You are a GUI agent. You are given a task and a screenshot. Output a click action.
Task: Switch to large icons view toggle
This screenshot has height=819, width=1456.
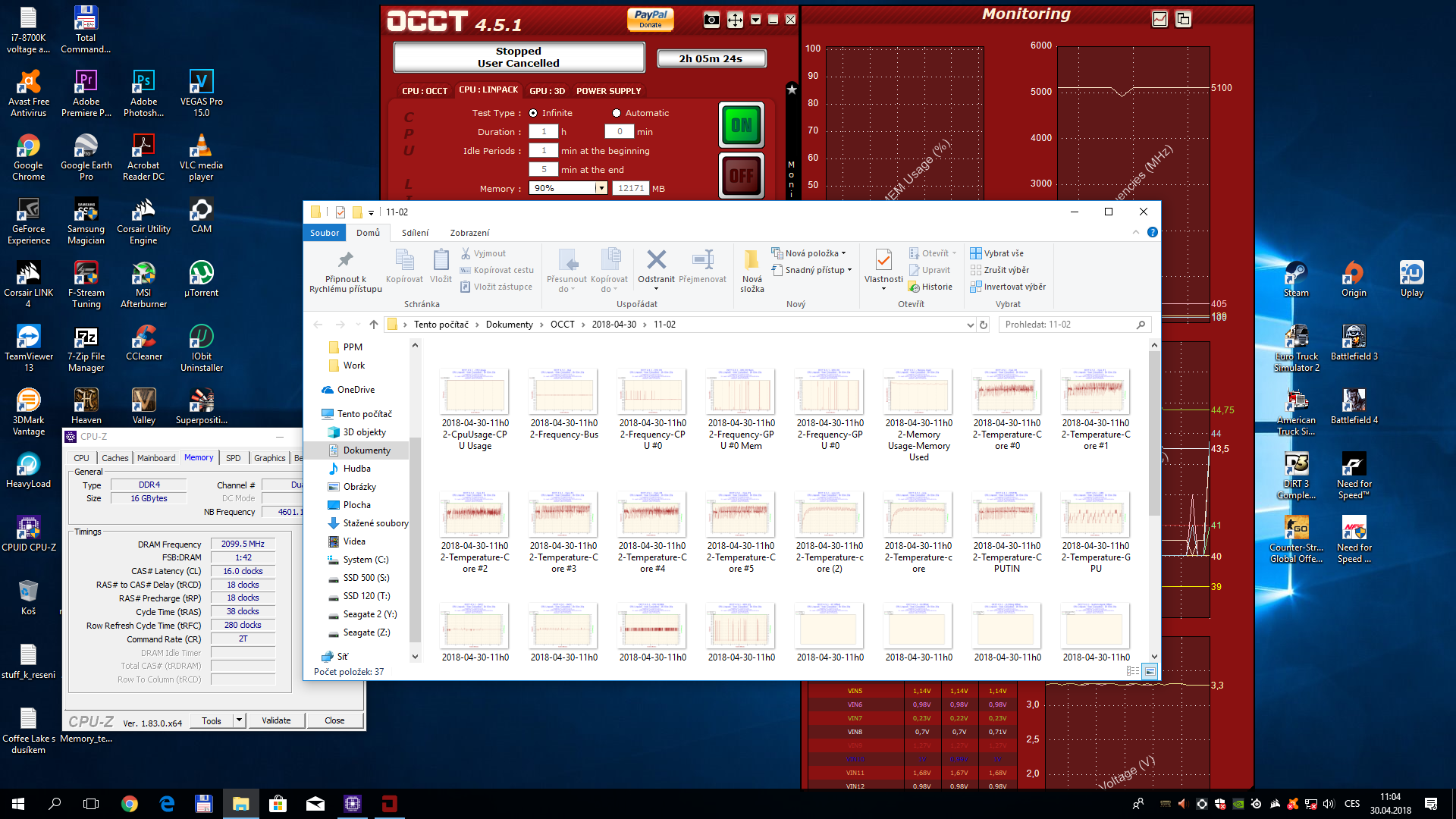click(x=1150, y=671)
